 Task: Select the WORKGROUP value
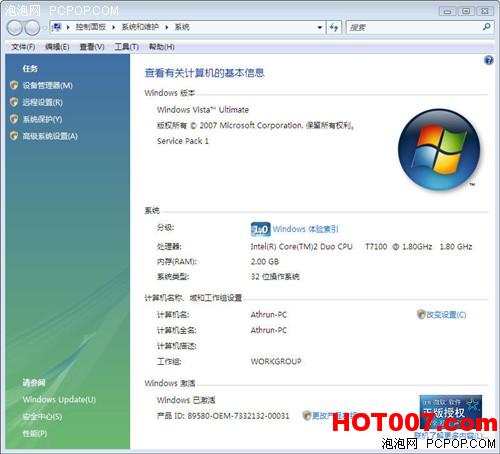[276, 361]
